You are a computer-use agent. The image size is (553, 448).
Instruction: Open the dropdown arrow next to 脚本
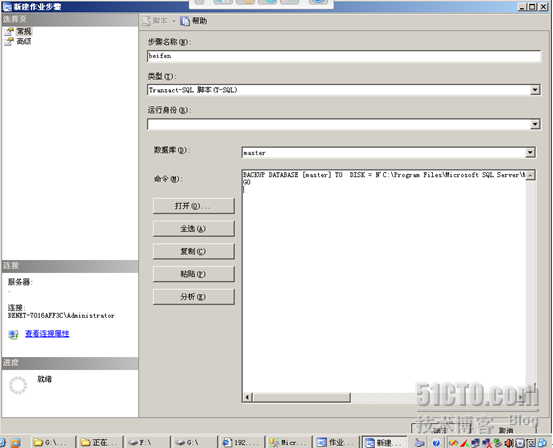174,21
